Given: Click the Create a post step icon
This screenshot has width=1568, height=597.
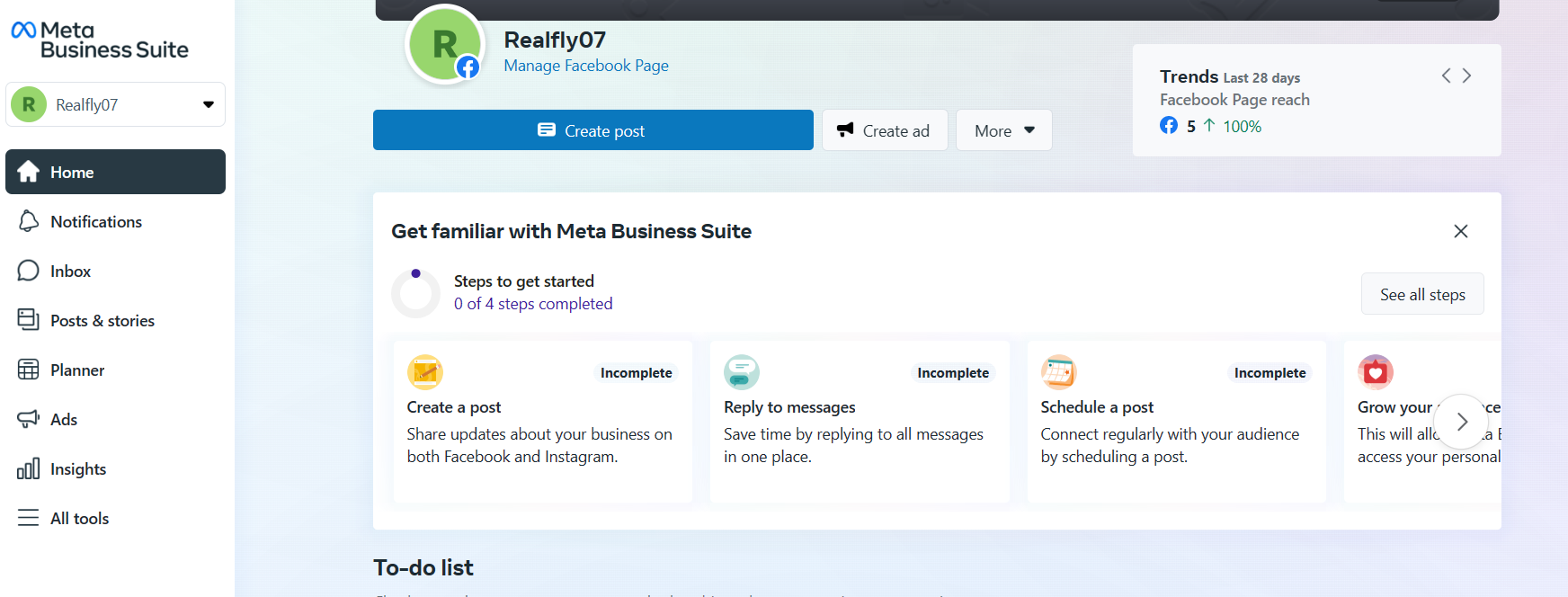Looking at the screenshot, I should pos(425,372).
